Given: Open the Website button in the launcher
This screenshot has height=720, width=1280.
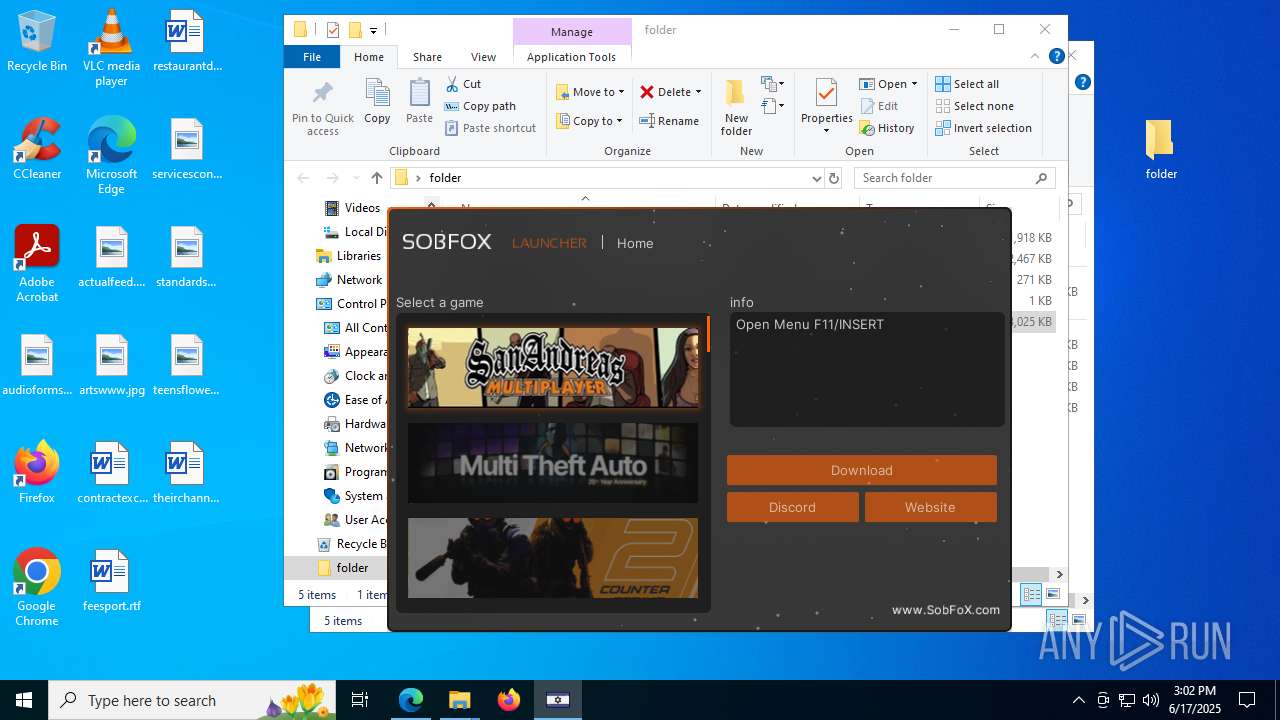Looking at the screenshot, I should click(x=930, y=507).
